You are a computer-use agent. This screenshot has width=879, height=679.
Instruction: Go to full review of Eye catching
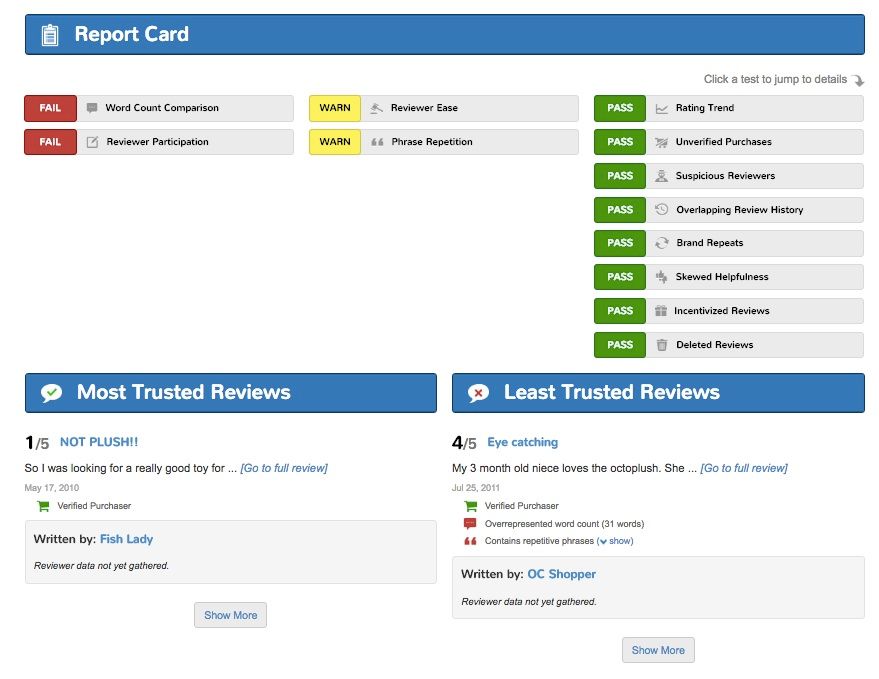(x=744, y=468)
